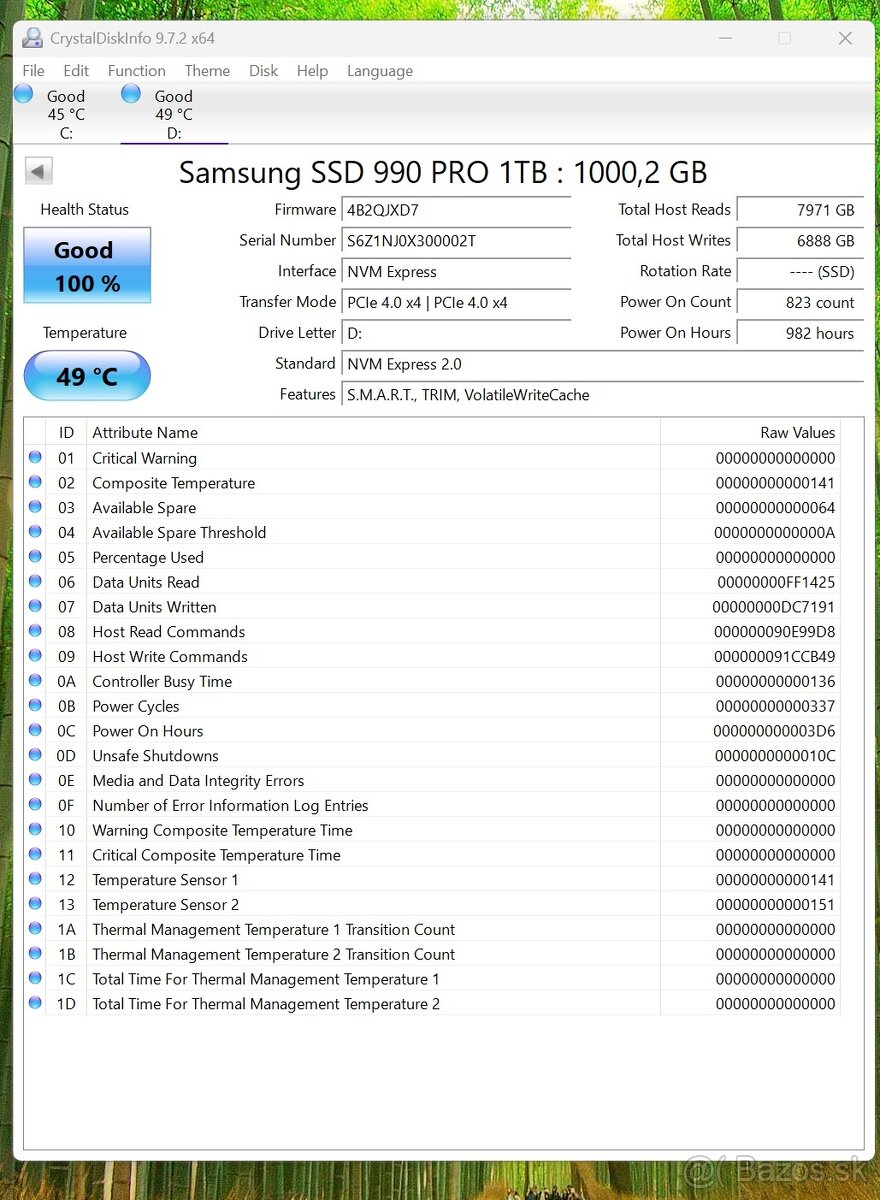Click the blue status dot beside Critical Warning
This screenshot has height=1200, width=880.
[x=35, y=457]
